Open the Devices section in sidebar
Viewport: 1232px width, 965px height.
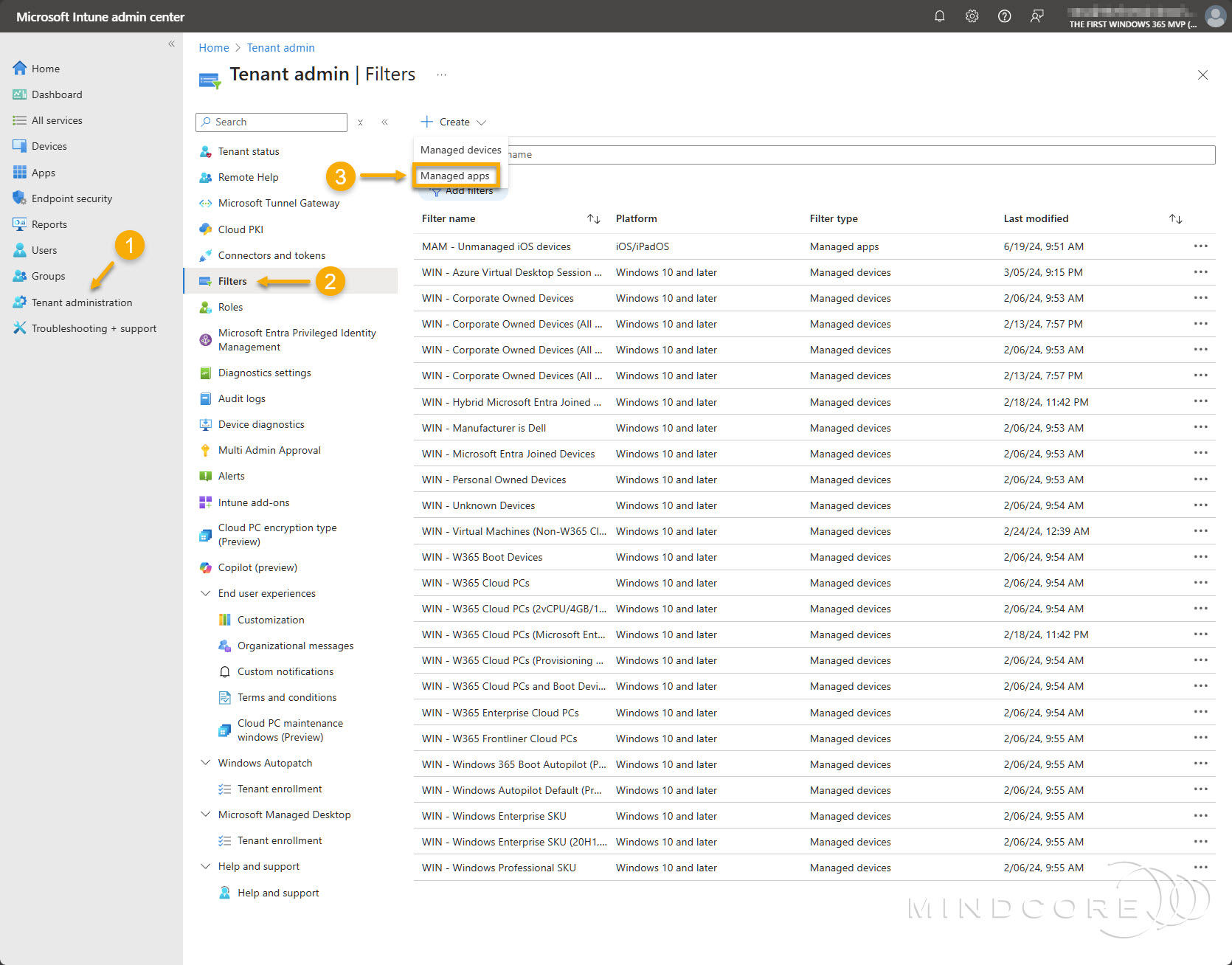49,146
